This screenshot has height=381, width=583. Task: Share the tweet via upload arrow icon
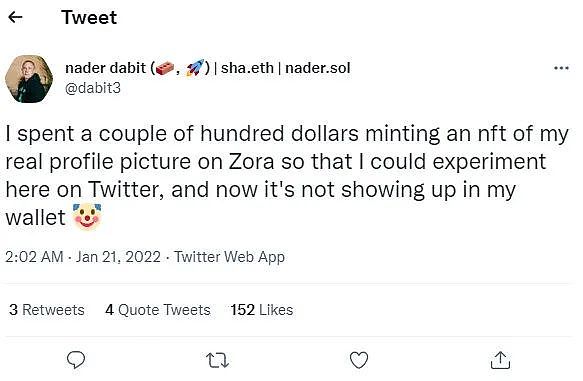point(500,360)
